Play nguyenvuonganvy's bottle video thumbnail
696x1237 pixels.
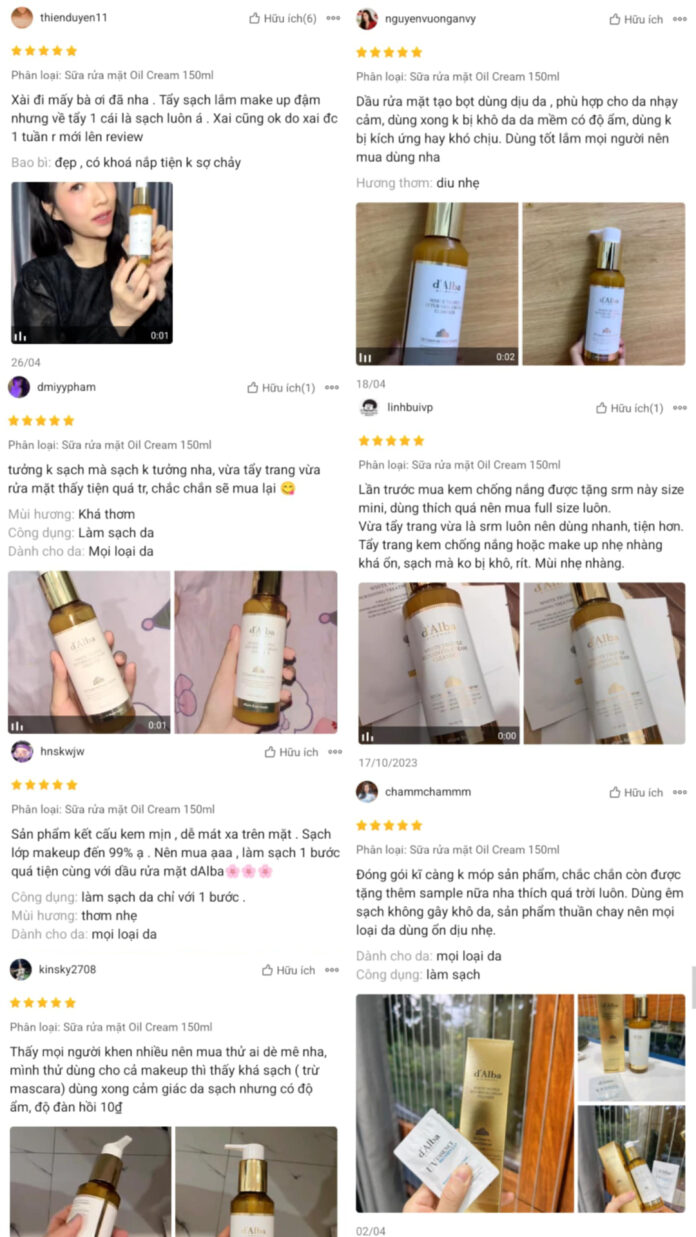coord(437,284)
